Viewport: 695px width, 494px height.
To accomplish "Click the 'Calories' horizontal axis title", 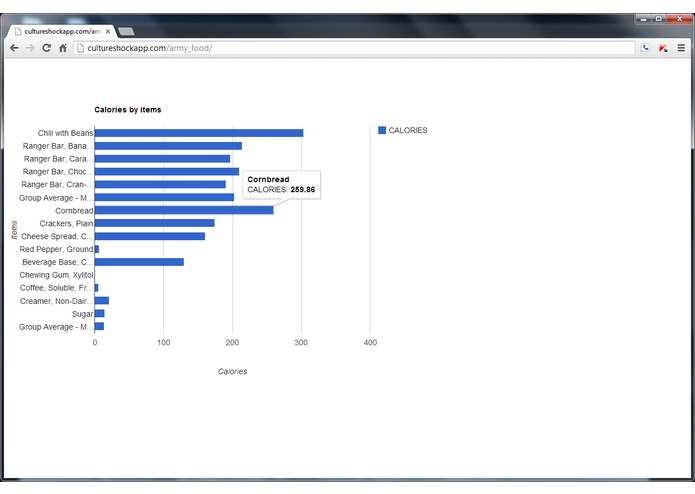I will 232,371.
